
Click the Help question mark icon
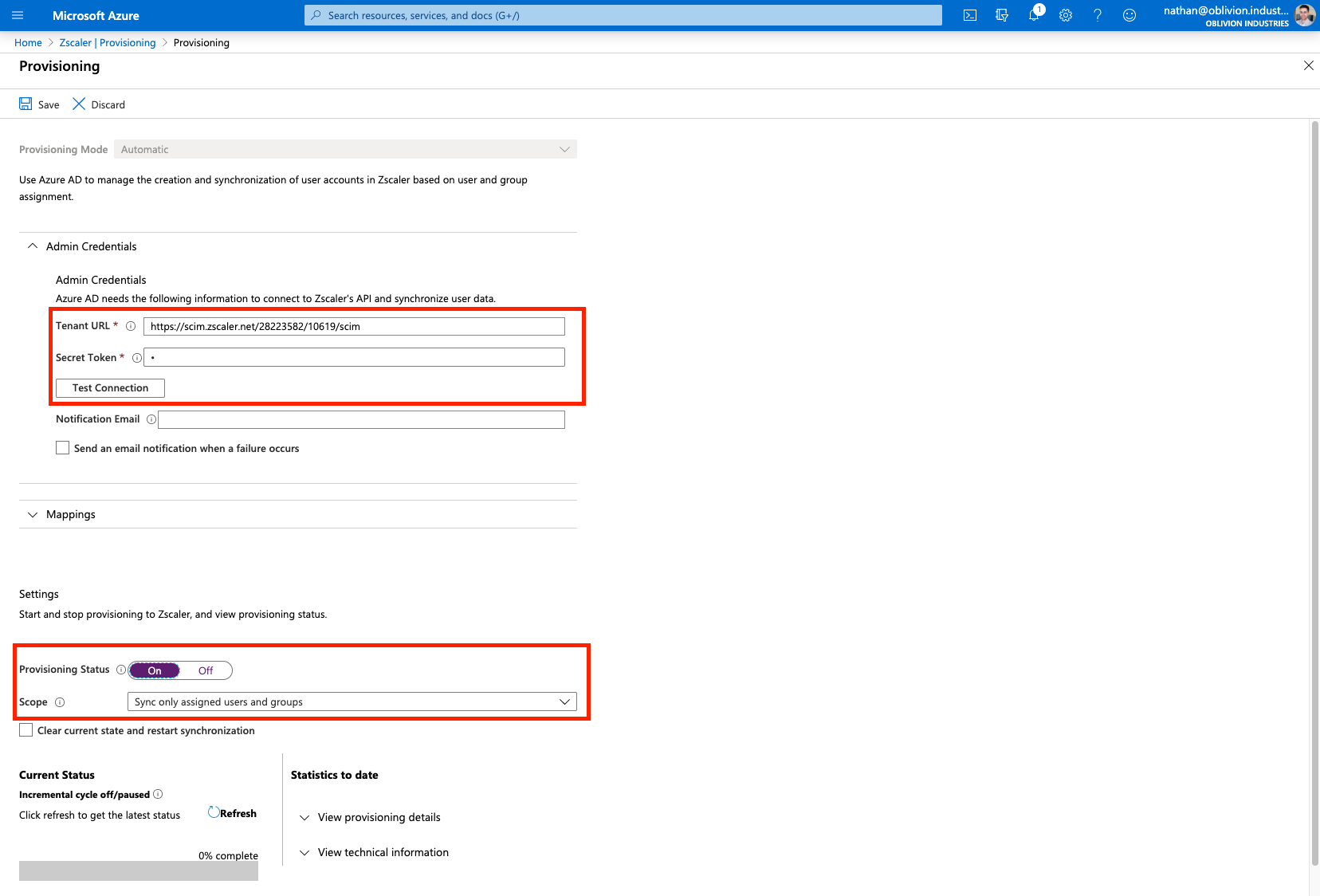(x=1098, y=15)
